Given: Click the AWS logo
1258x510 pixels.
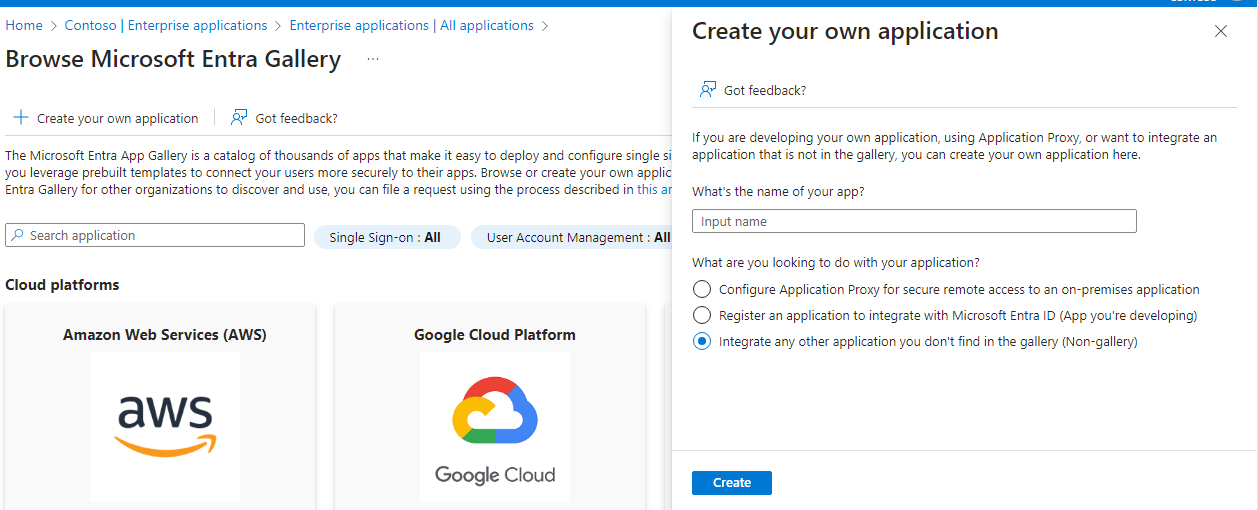Looking at the screenshot, I should tap(165, 427).
